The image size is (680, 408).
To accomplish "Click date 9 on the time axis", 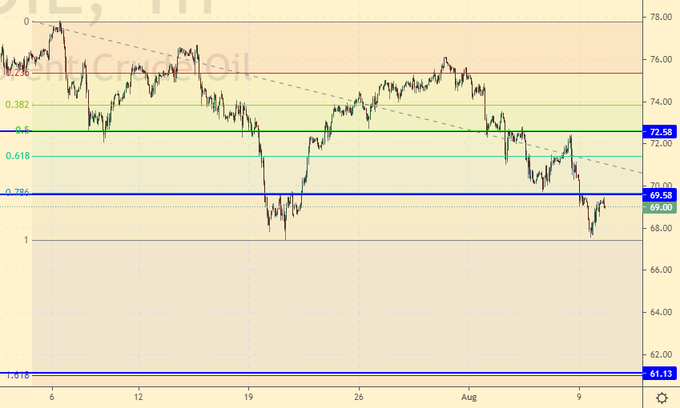I will (578, 396).
